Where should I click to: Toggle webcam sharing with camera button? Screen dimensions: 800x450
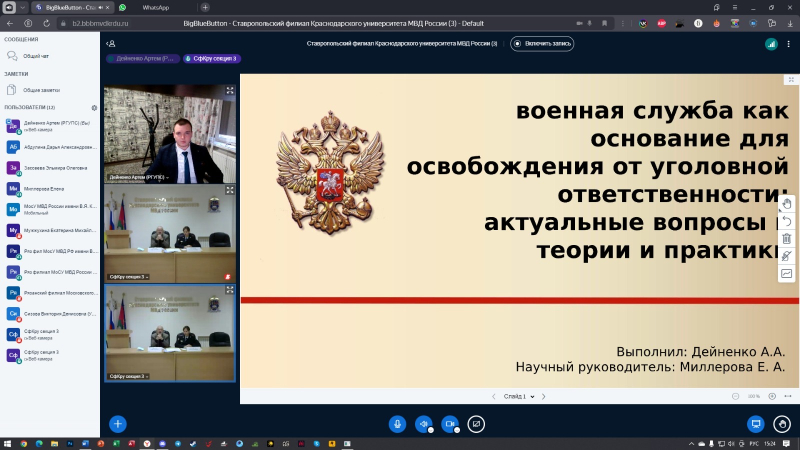click(450, 424)
